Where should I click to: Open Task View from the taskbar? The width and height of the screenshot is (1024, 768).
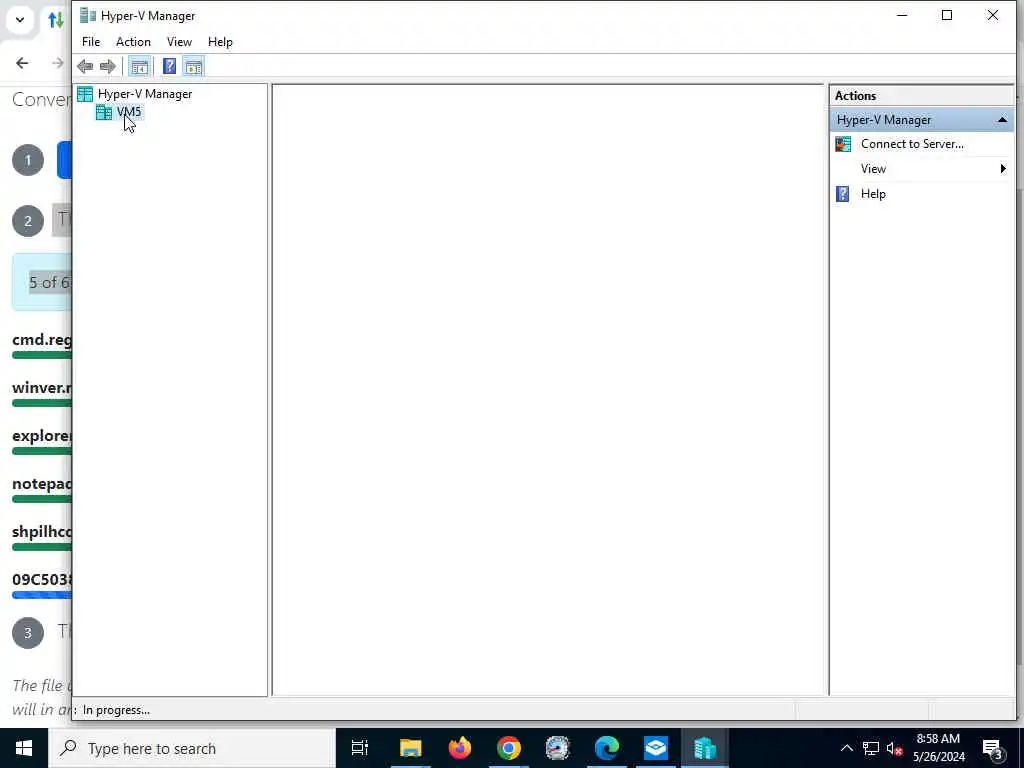tap(360, 748)
